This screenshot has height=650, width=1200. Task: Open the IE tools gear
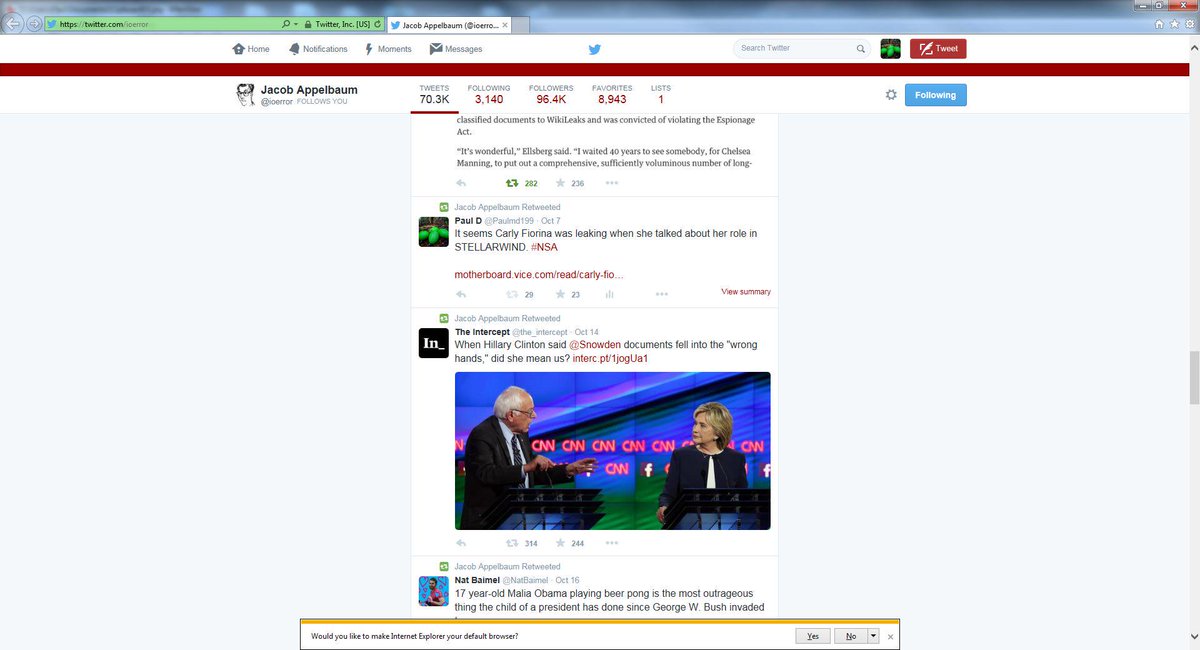(x=1189, y=23)
